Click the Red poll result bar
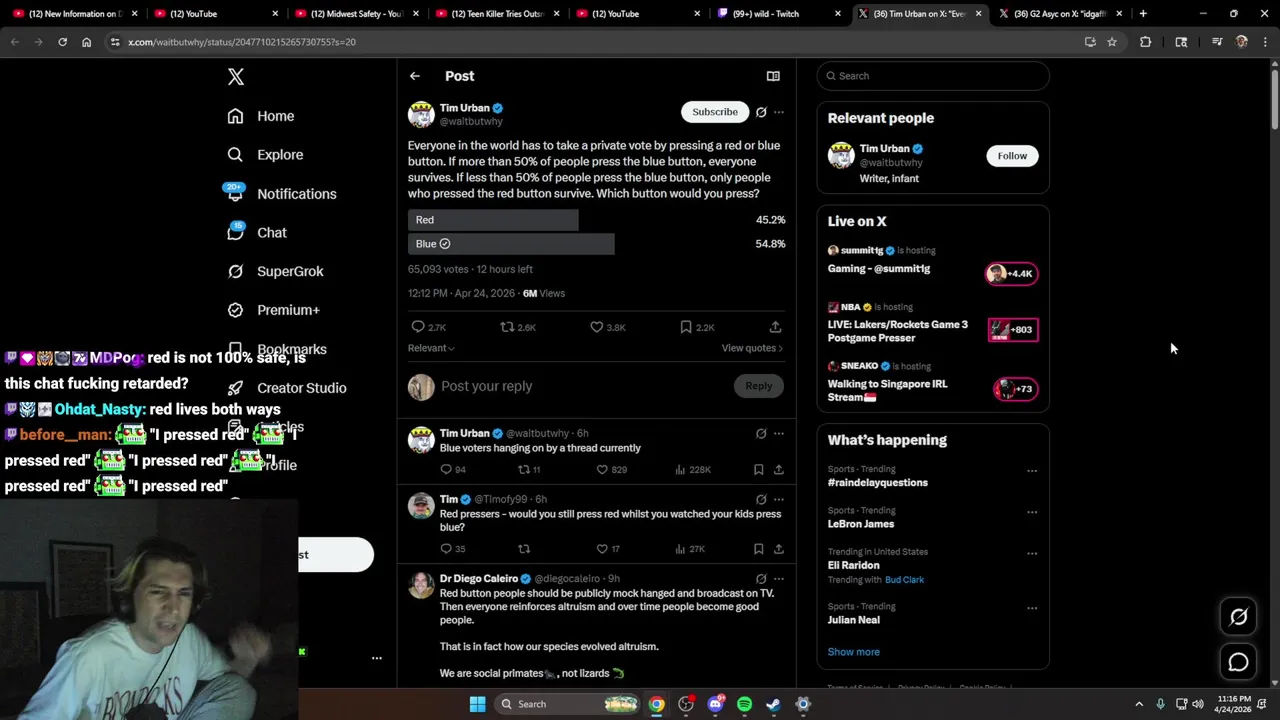 click(x=493, y=220)
